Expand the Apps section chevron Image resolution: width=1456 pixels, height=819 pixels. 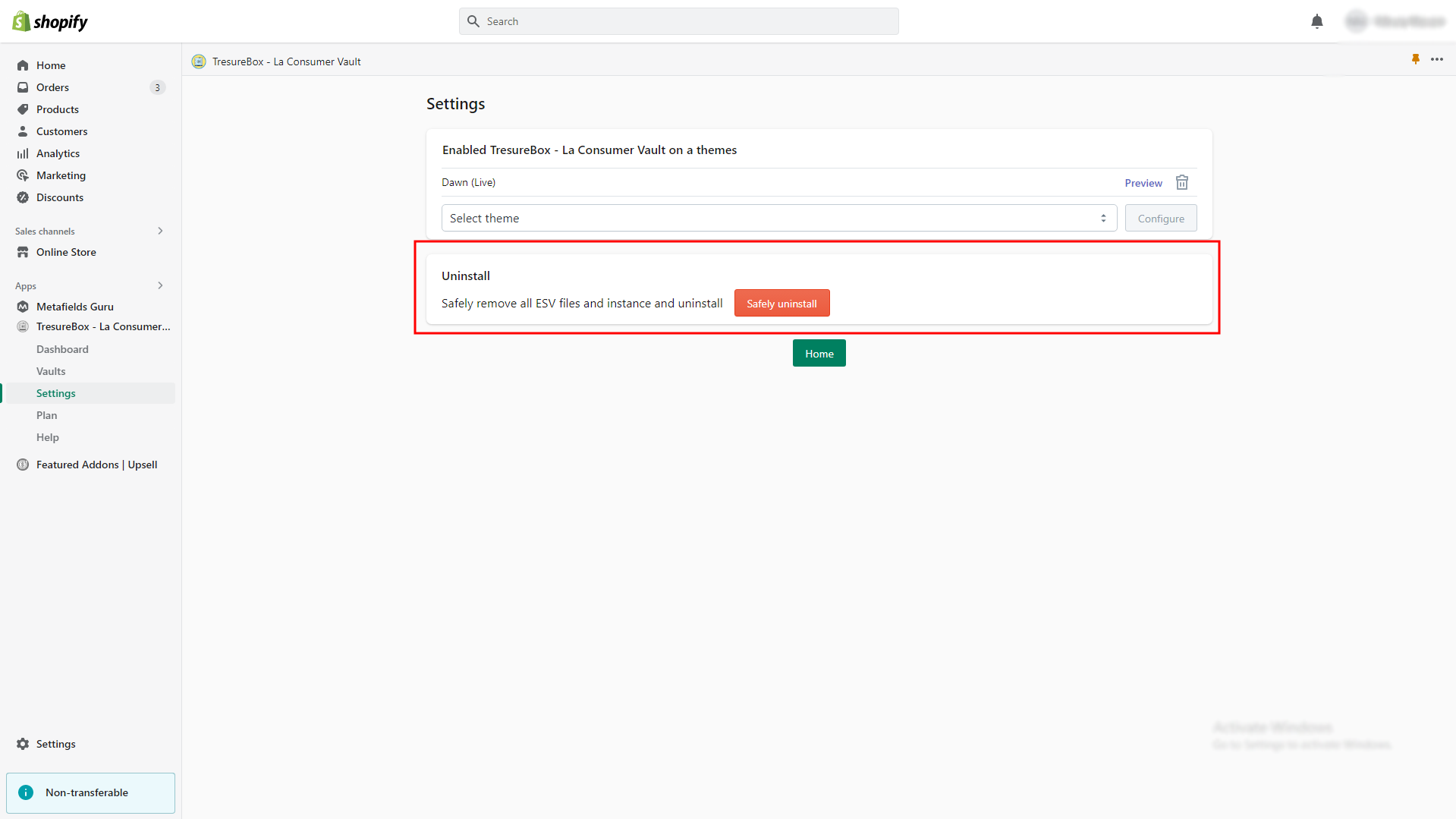pos(160,285)
